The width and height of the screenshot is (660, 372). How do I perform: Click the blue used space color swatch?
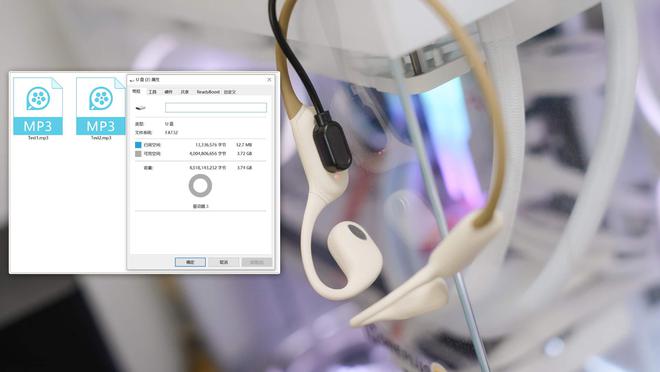click(138, 145)
